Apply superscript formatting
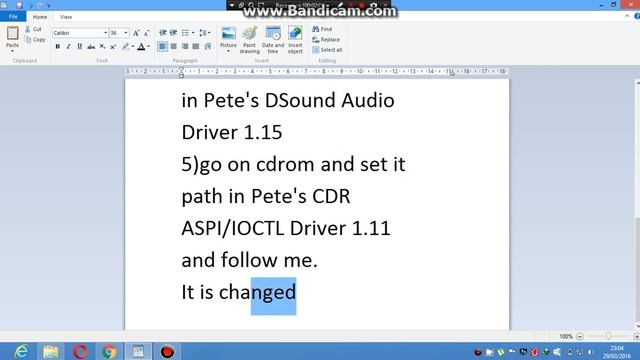This screenshot has height=360, width=640. (113, 47)
